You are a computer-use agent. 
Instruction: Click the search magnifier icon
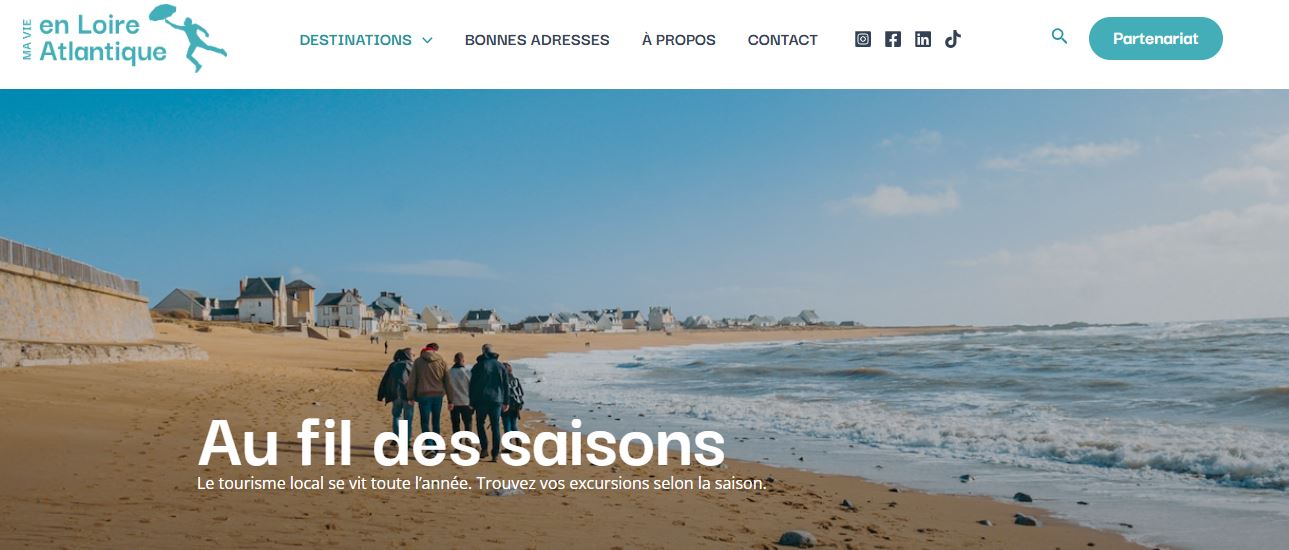pos(1060,37)
